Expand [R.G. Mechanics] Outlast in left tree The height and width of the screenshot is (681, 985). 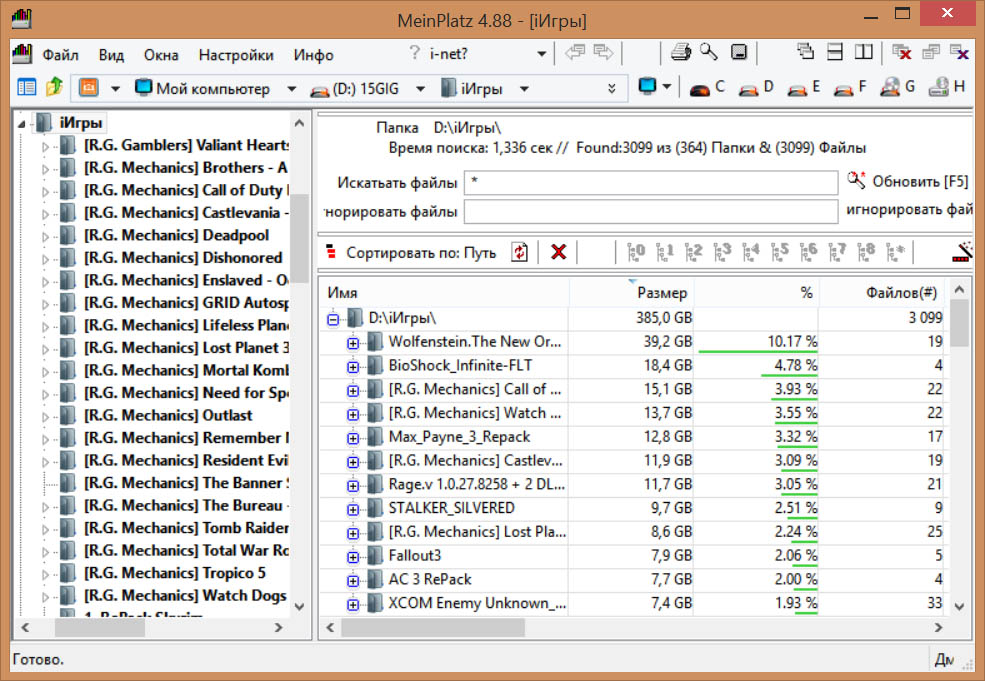tap(45, 417)
